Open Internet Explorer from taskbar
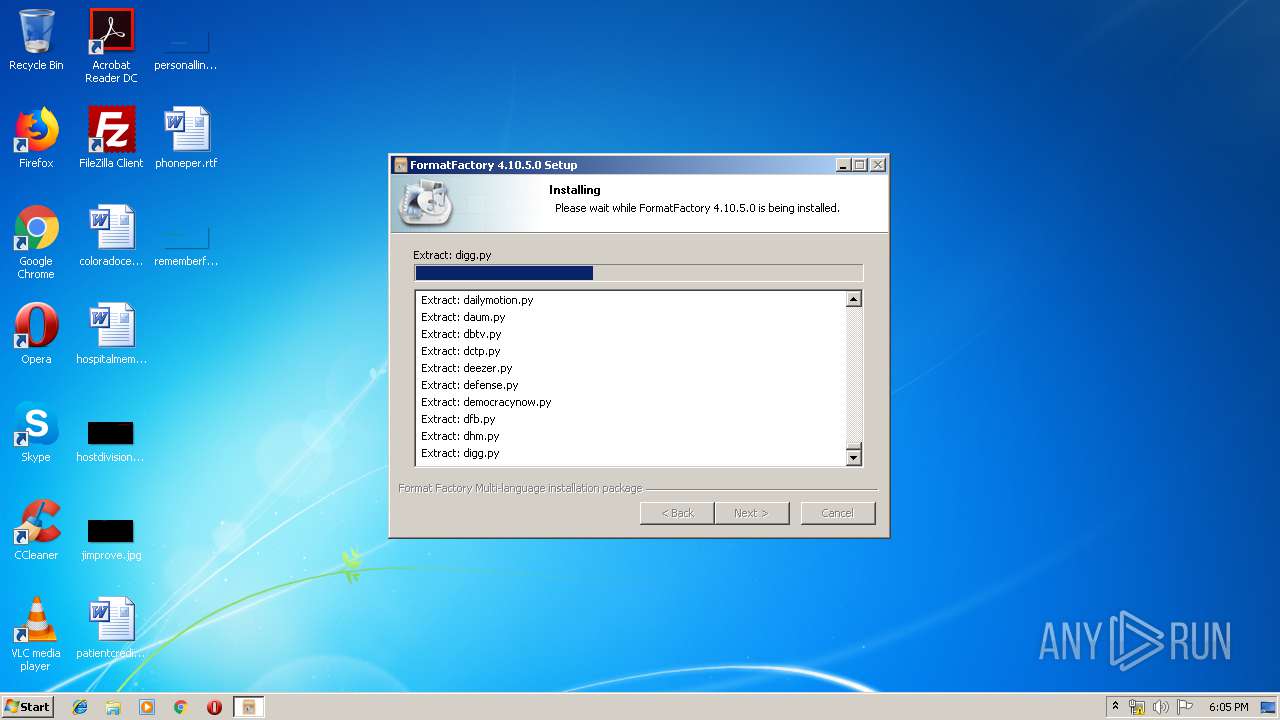This screenshot has width=1280, height=720. point(80,707)
